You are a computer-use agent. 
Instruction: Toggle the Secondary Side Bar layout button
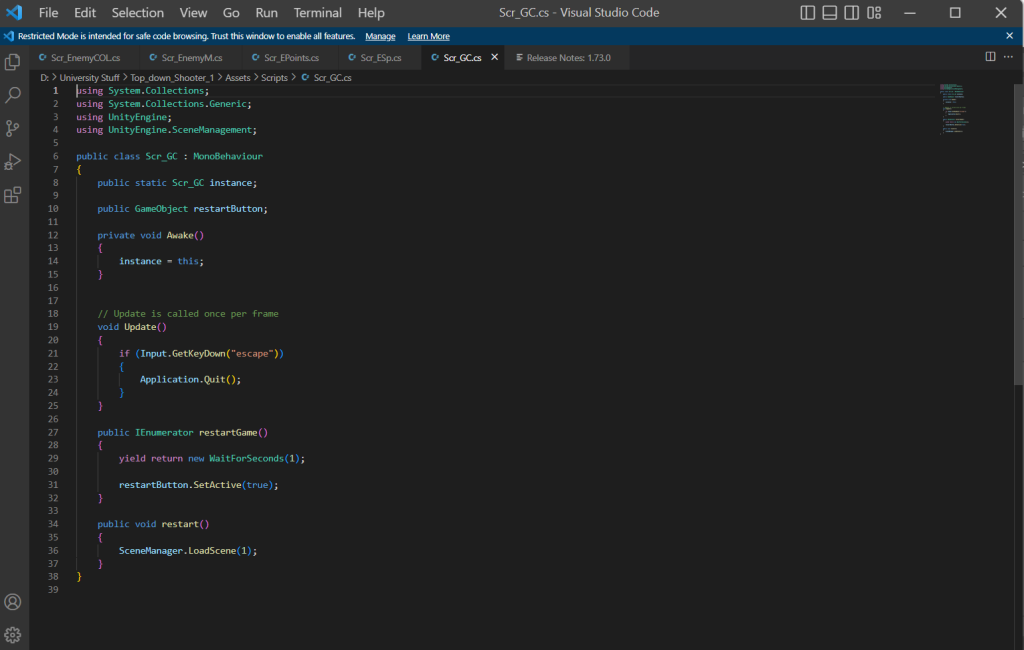tap(852, 13)
